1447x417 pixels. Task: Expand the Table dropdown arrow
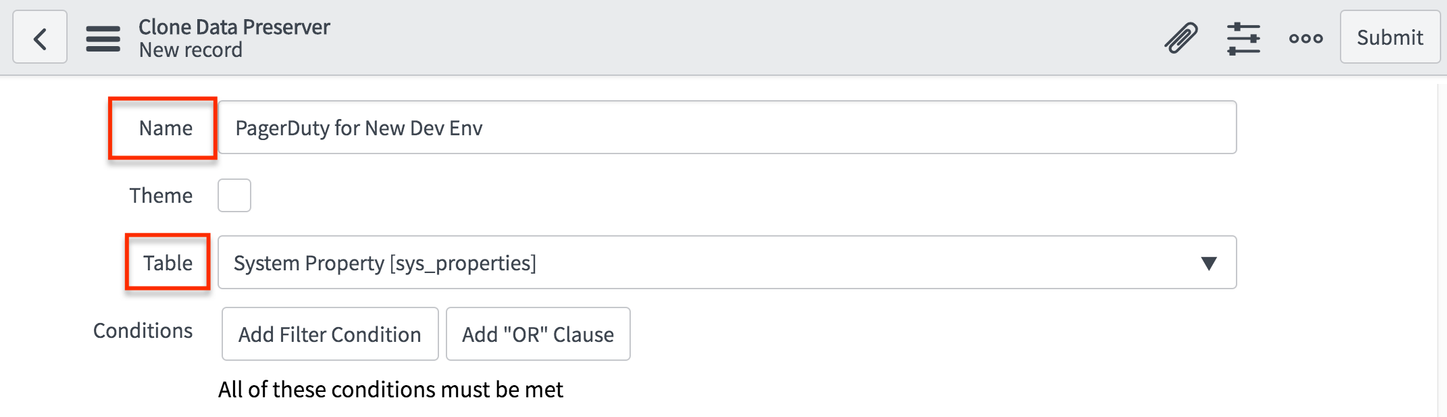tap(1208, 263)
